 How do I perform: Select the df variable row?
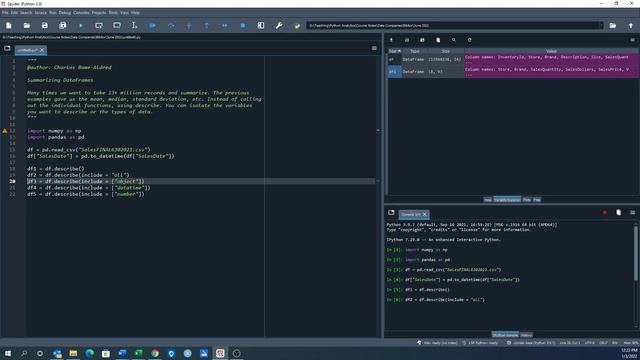(x=513, y=60)
